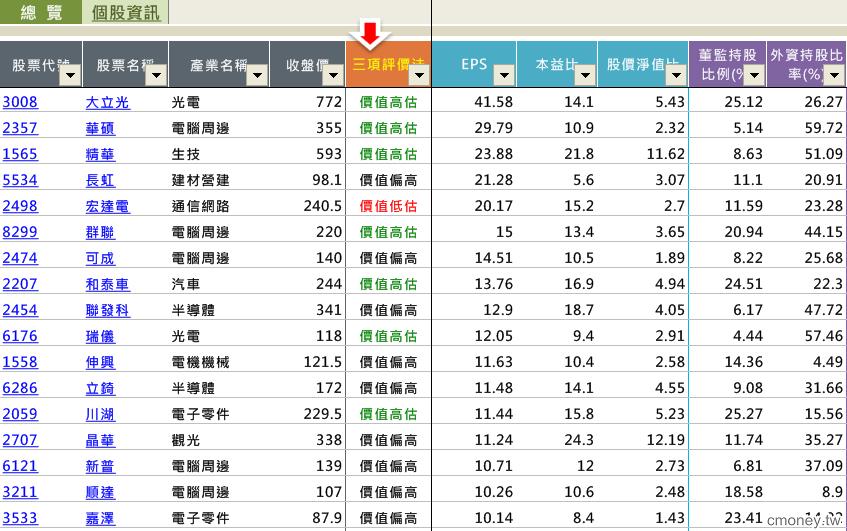This screenshot has height=531, width=847.
Task: Open stock code link 3211
Action: coord(20,492)
